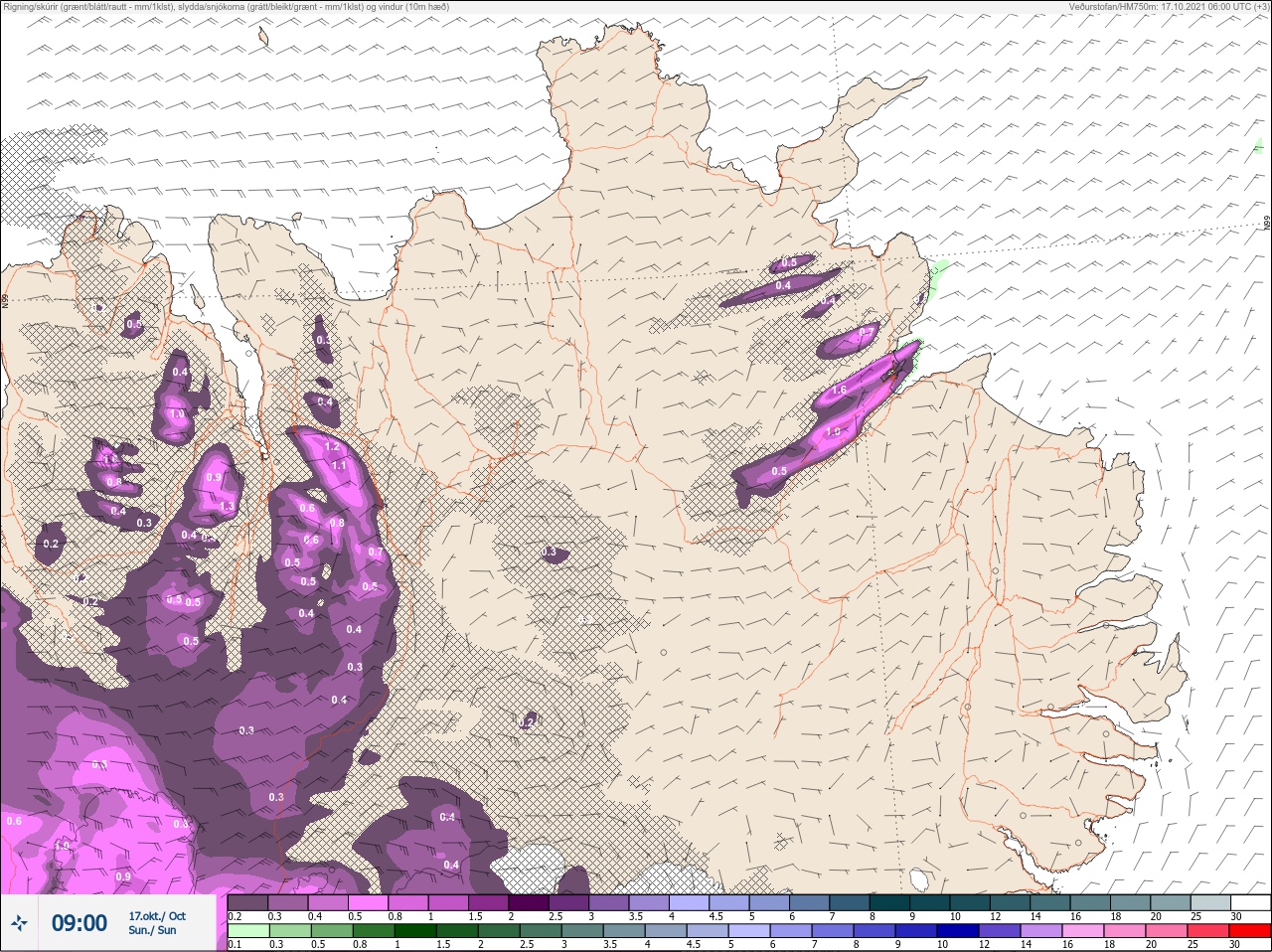Image resolution: width=1272 pixels, height=952 pixels.
Task: Pick the light purple lower legend swatch at 14
Action: pos(1041,931)
